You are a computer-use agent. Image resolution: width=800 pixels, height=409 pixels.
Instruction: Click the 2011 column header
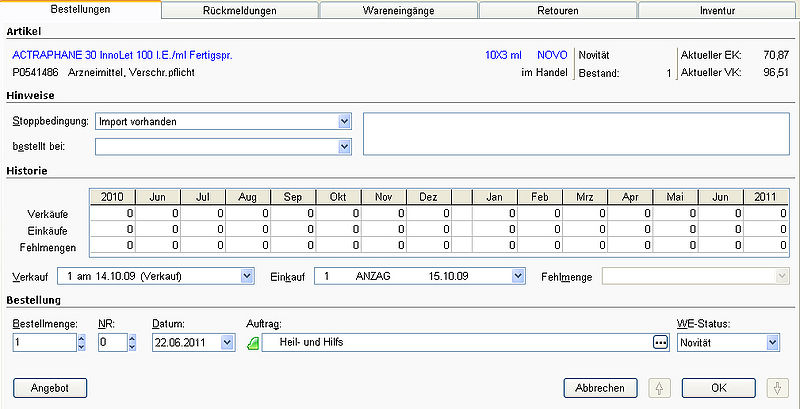pyautogui.click(x=765, y=197)
